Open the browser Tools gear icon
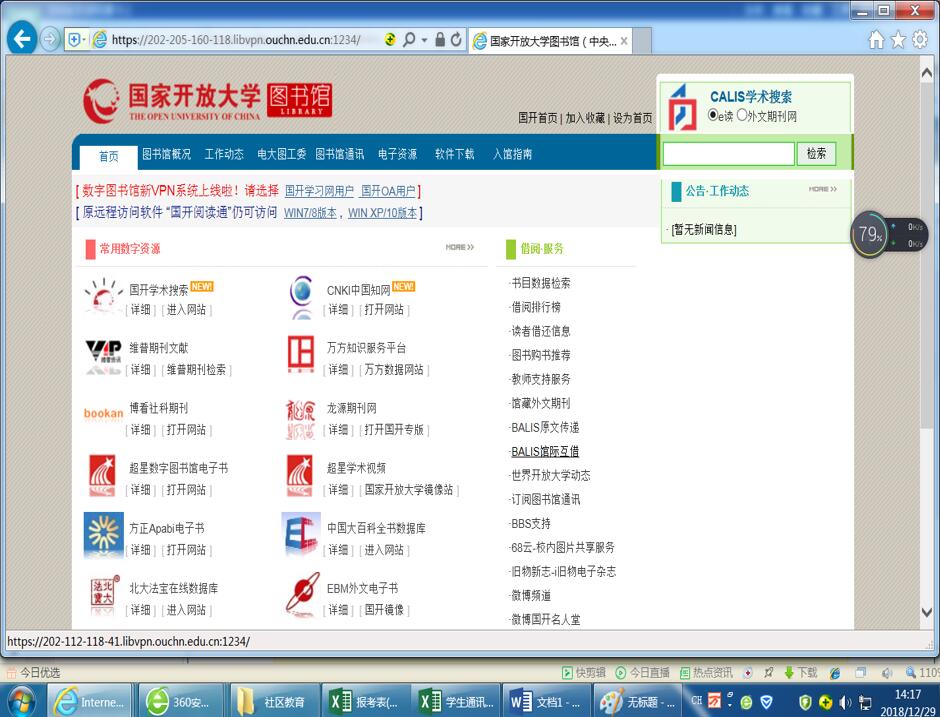940x717 pixels. point(920,40)
